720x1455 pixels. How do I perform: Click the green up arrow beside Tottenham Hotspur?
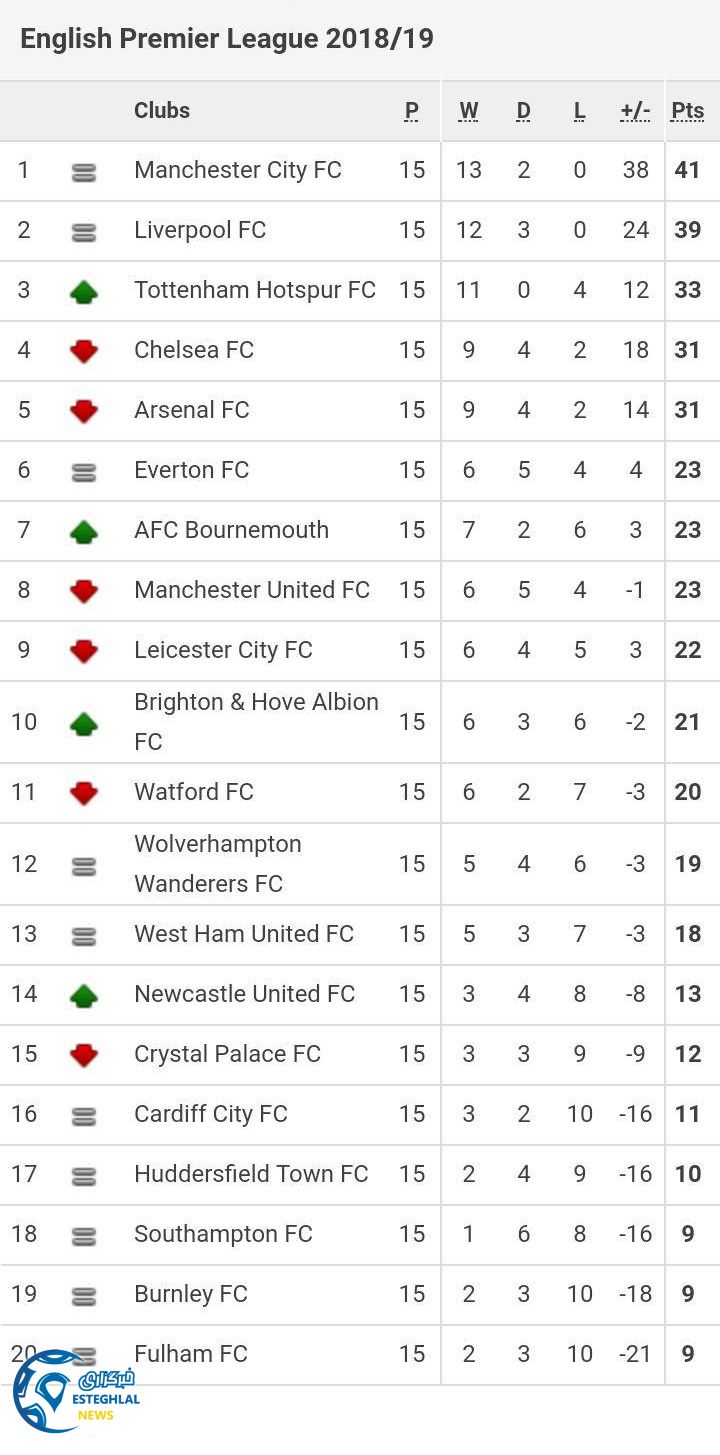coord(84,291)
